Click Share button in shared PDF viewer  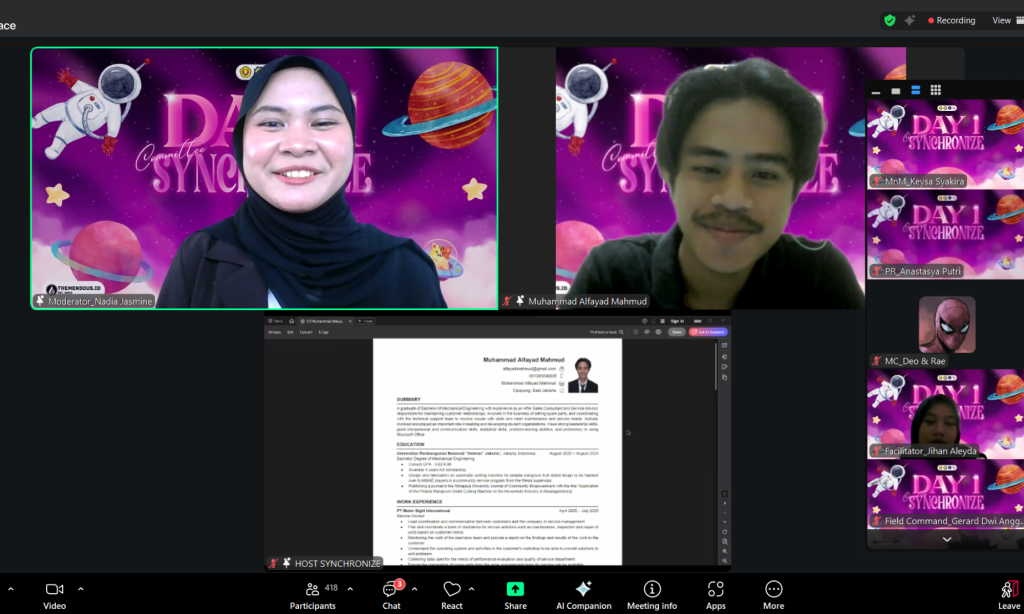coord(676,332)
